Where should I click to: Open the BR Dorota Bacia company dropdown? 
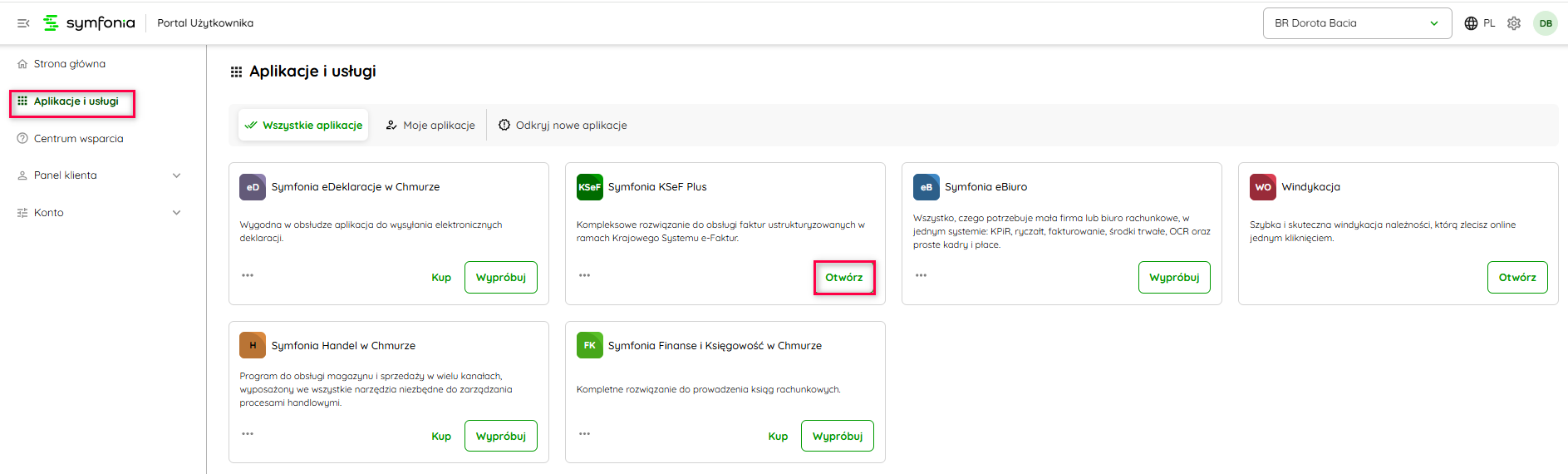pyautogui.click(x=1356, y=23)
